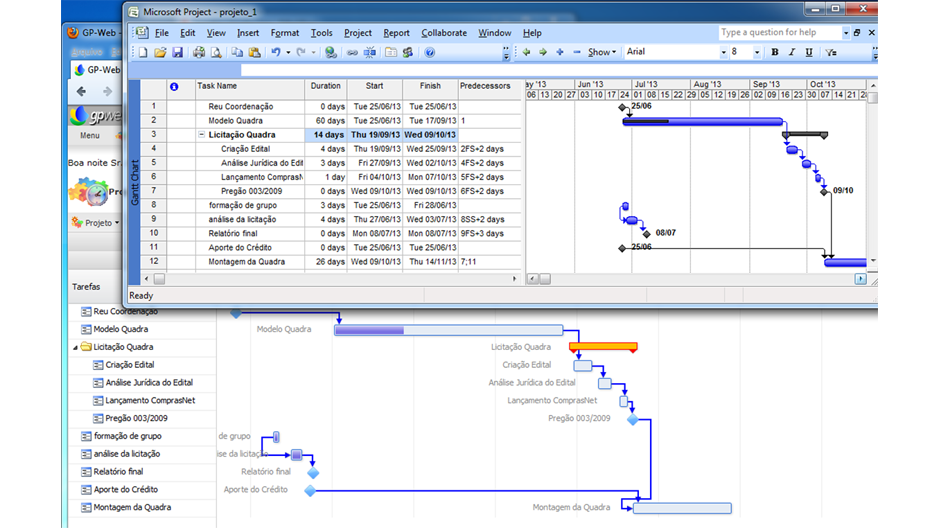Open help question box dropdown arrow

pyautogui.click(x=845, y=33)
